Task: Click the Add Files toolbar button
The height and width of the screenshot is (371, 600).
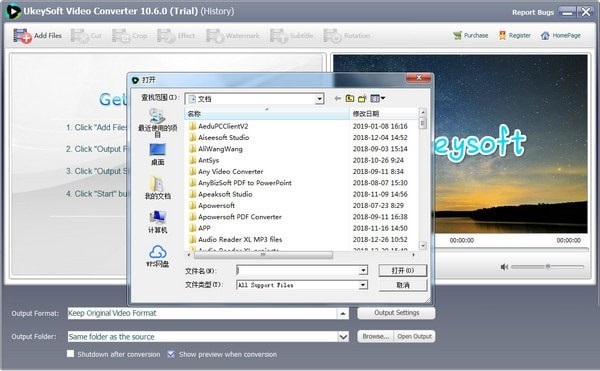Action: (x=37, y=36)
